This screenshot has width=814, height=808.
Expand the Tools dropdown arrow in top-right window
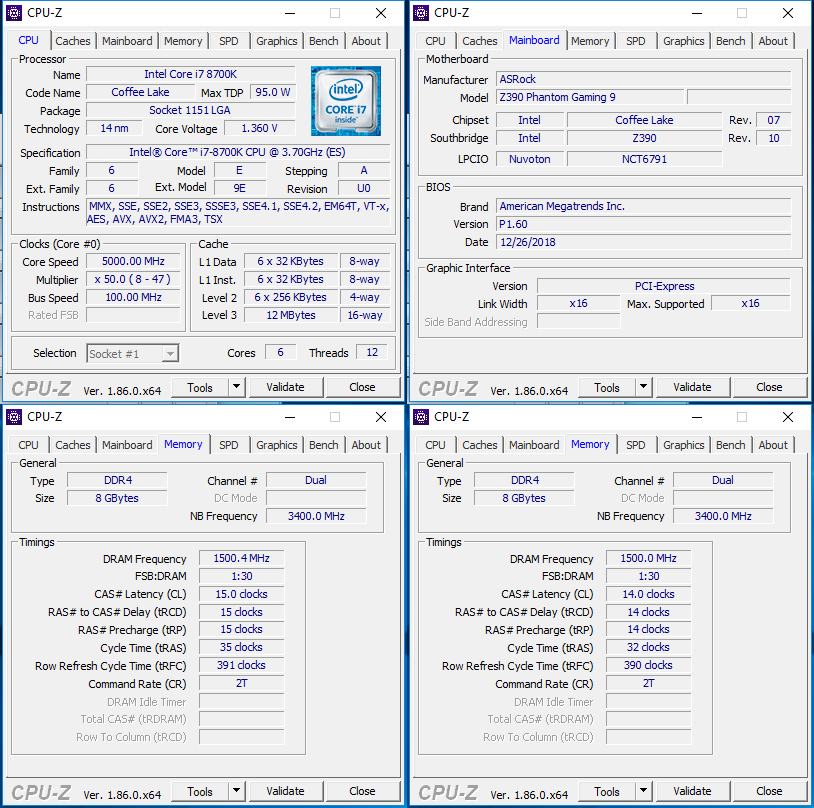click(643, 387)
